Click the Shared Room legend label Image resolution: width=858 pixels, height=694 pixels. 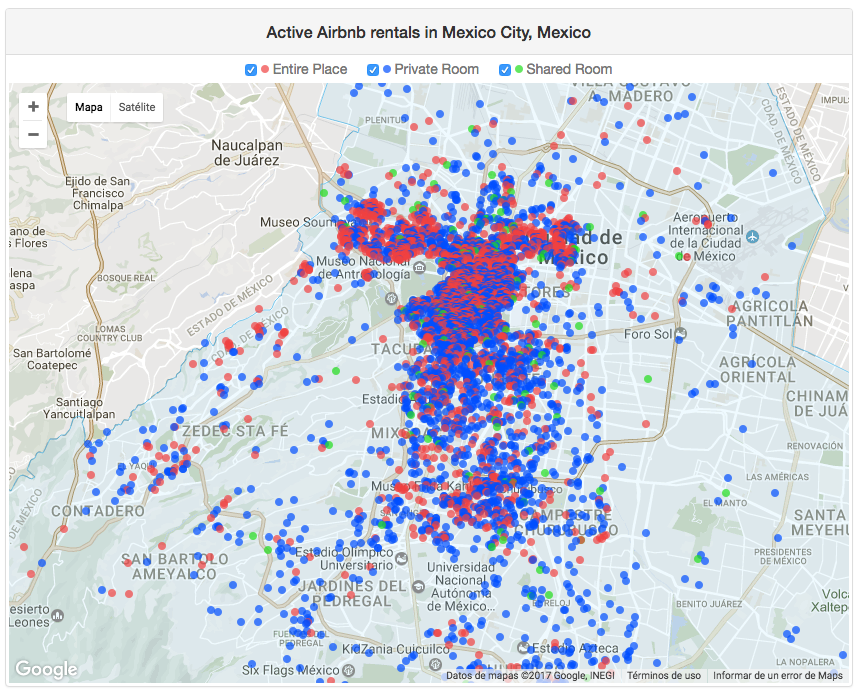pos(569,70)
